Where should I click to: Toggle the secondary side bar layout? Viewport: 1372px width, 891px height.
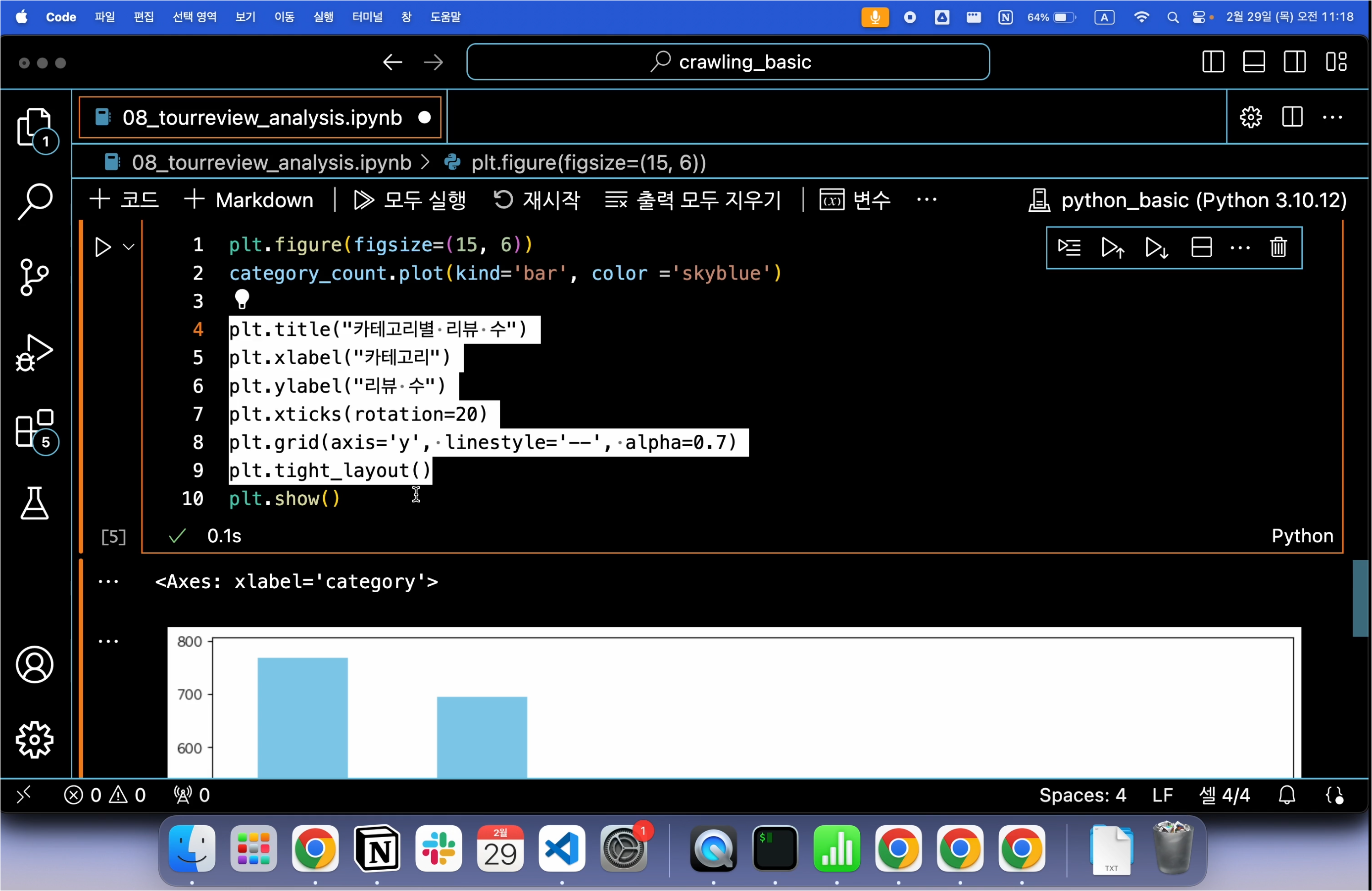1295,62
